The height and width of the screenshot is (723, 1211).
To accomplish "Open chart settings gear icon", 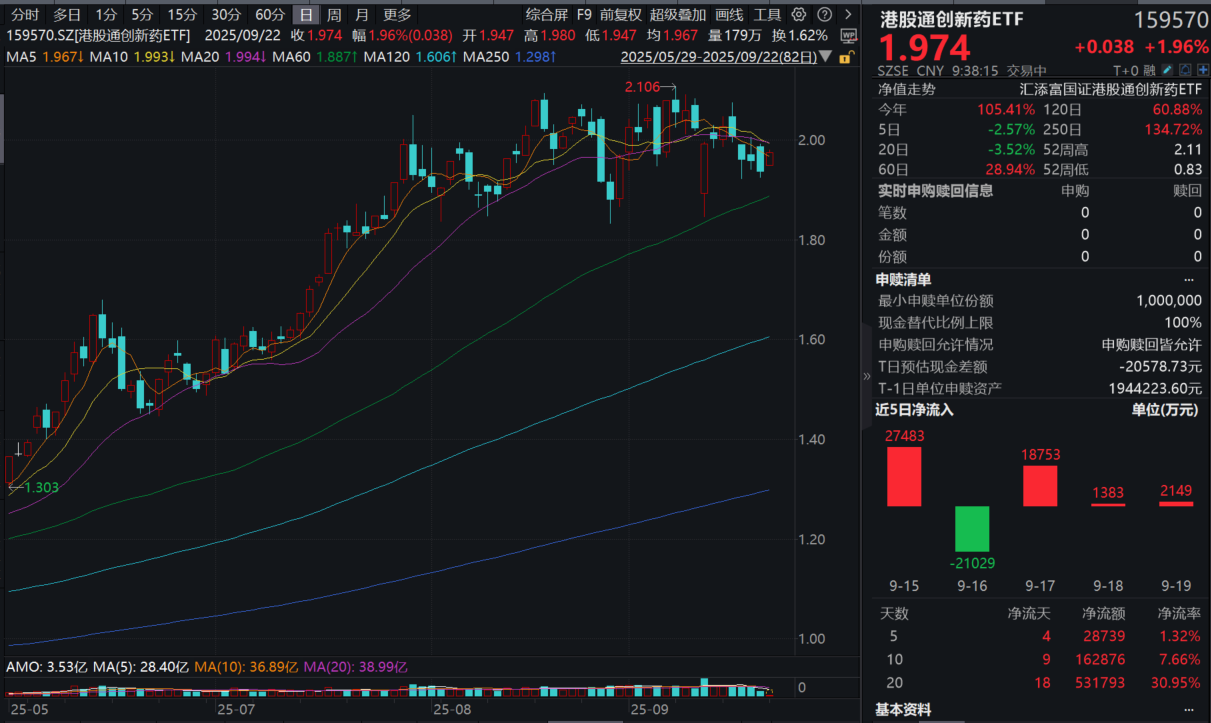I will pos(798,15).
